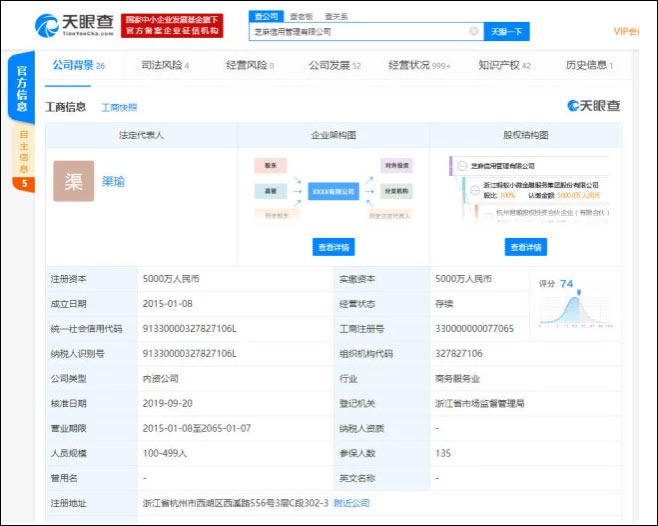Click the 工商信息 section heading

[x=65, y=107]
